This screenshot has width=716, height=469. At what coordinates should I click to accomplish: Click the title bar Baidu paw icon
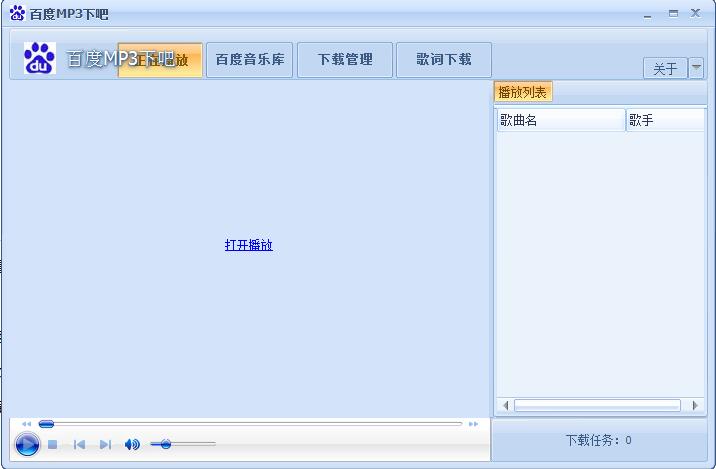pos(17,13)
